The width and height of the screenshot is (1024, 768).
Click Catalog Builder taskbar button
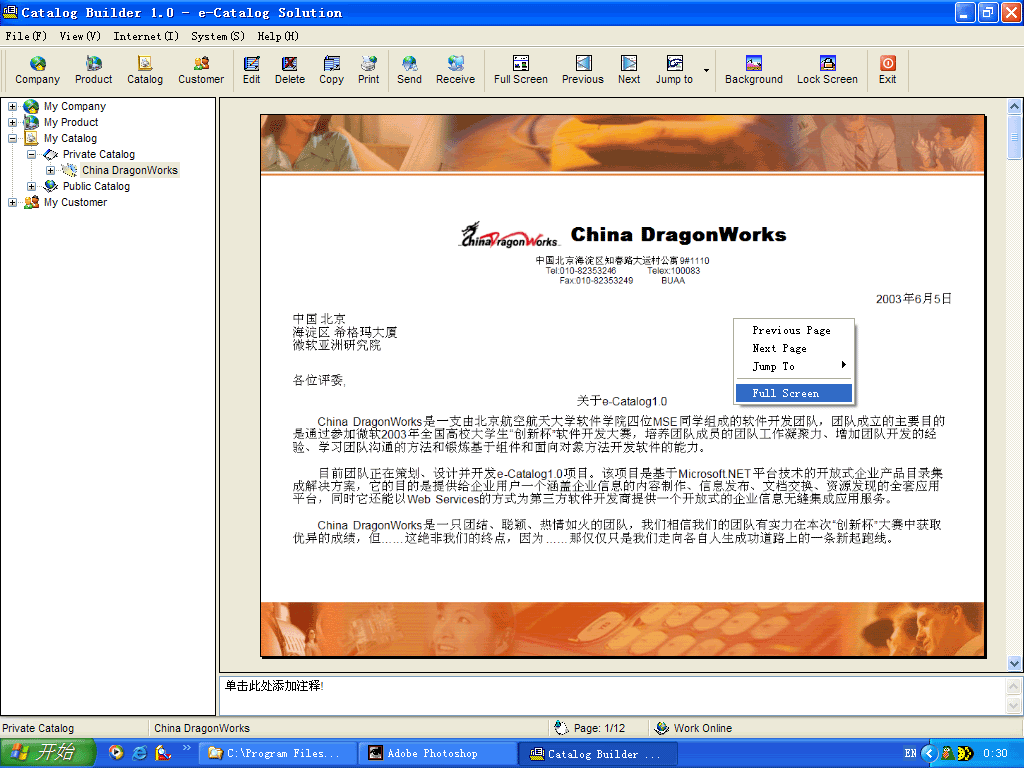coord(598,754)
